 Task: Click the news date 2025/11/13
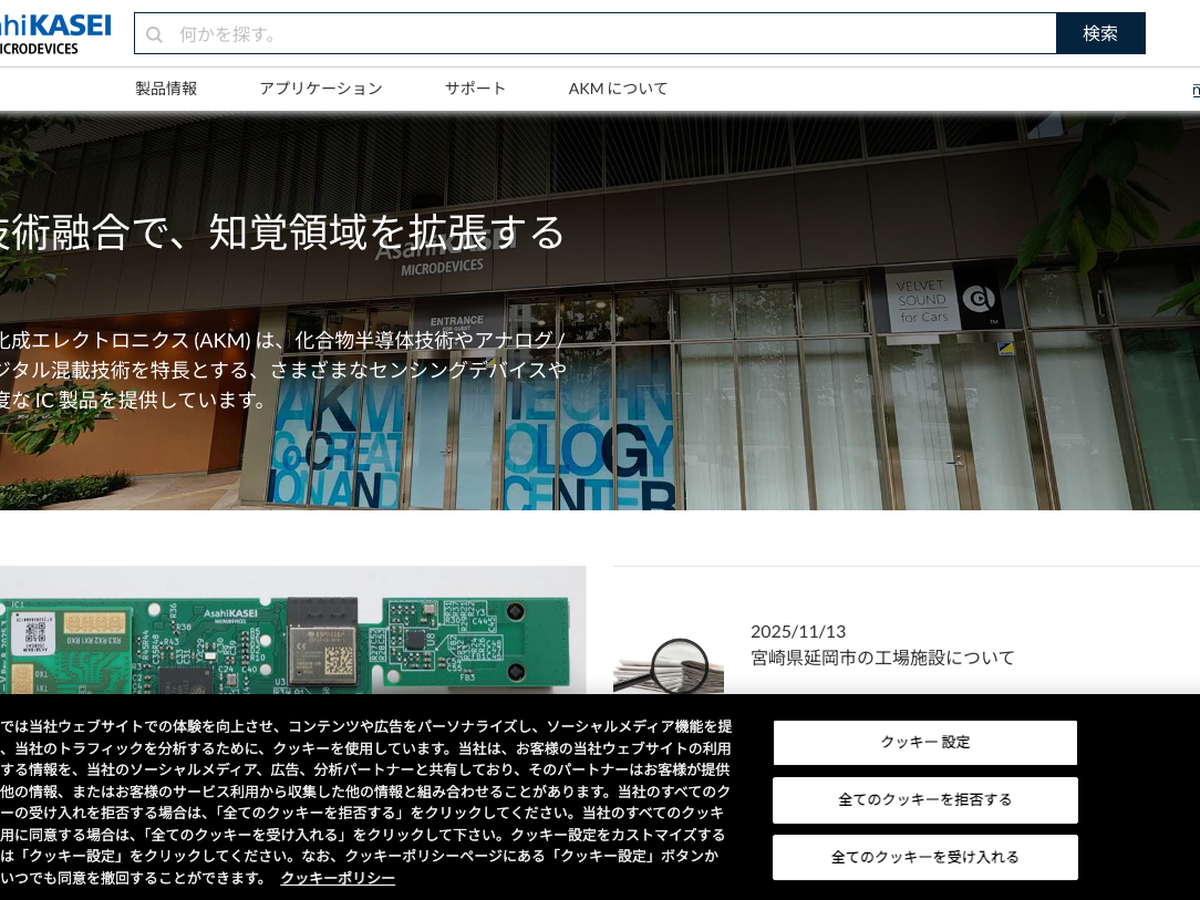[797, 631]
